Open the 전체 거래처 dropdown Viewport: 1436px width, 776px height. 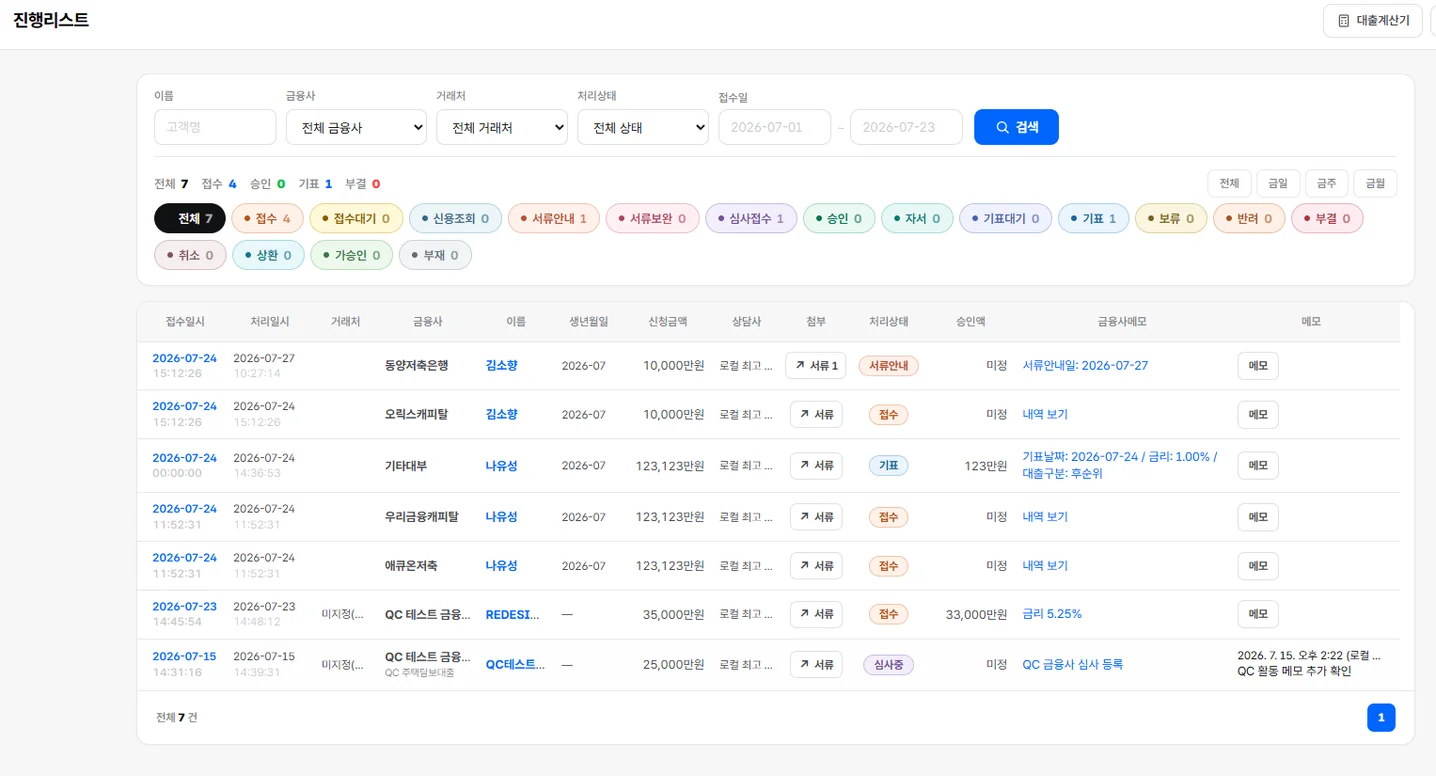coord(502,127)
